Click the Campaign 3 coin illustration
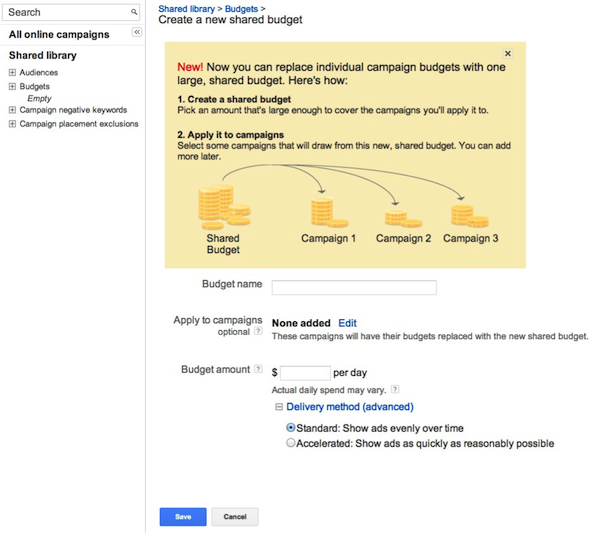 click(470, 216)
